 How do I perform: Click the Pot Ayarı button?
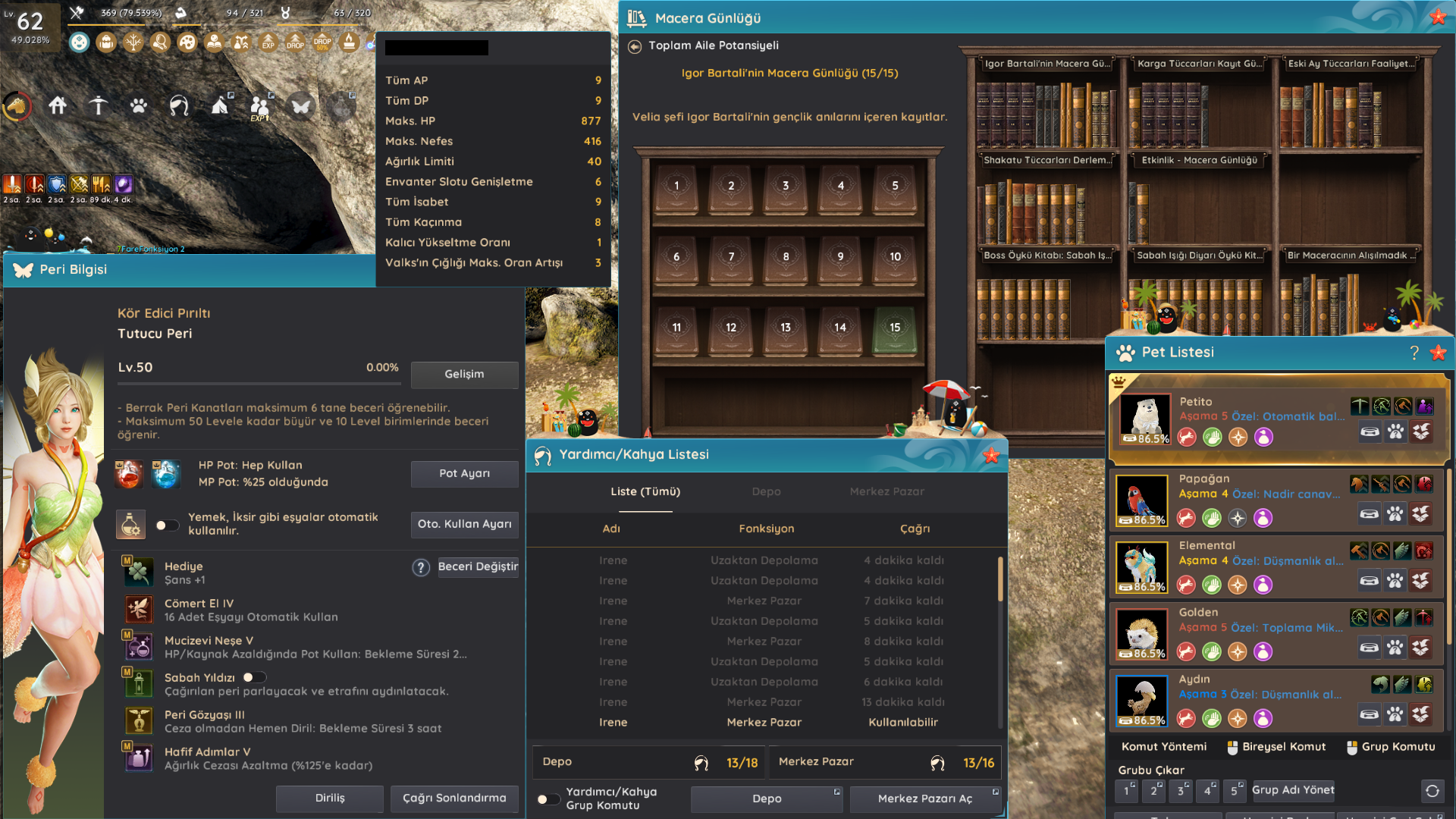464,474
